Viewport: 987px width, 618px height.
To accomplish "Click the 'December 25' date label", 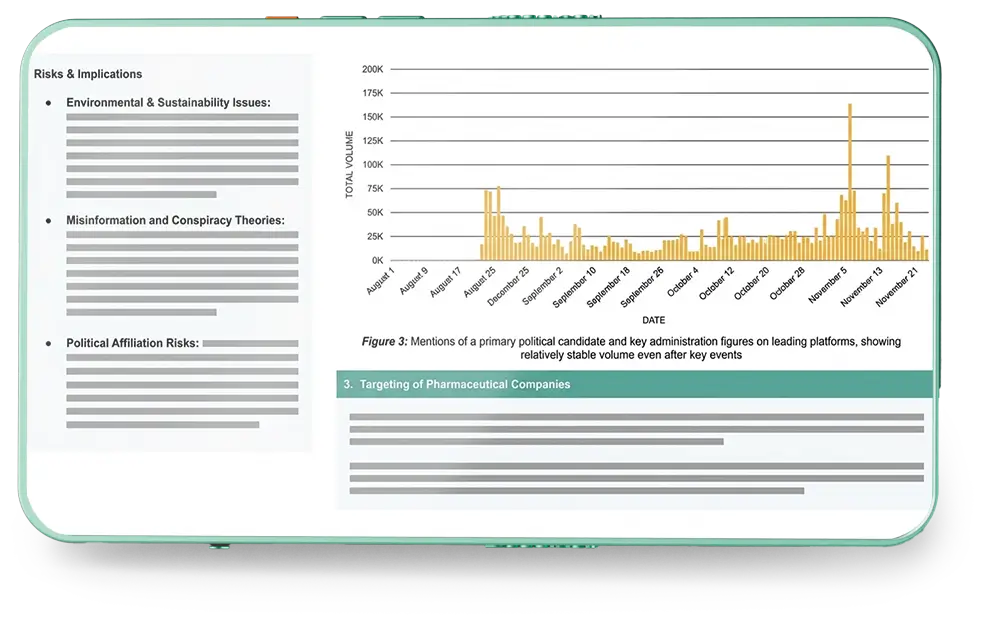I will click(508, 286).
